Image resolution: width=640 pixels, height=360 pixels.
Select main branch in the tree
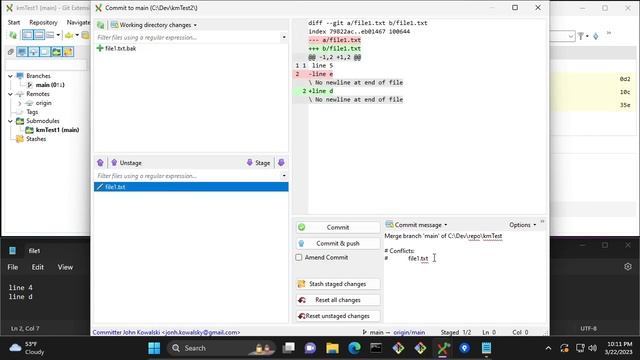point(50,85)
